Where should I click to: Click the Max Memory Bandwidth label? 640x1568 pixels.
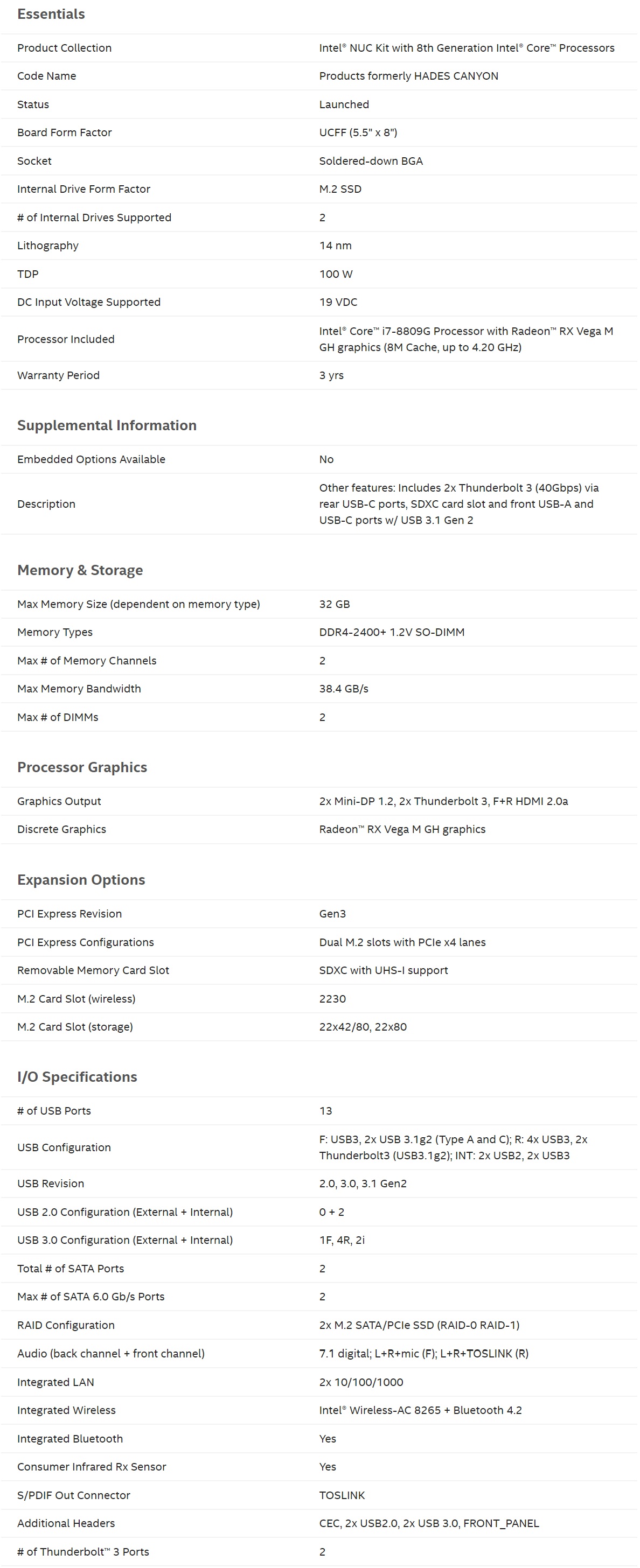(x=79, y=689)
